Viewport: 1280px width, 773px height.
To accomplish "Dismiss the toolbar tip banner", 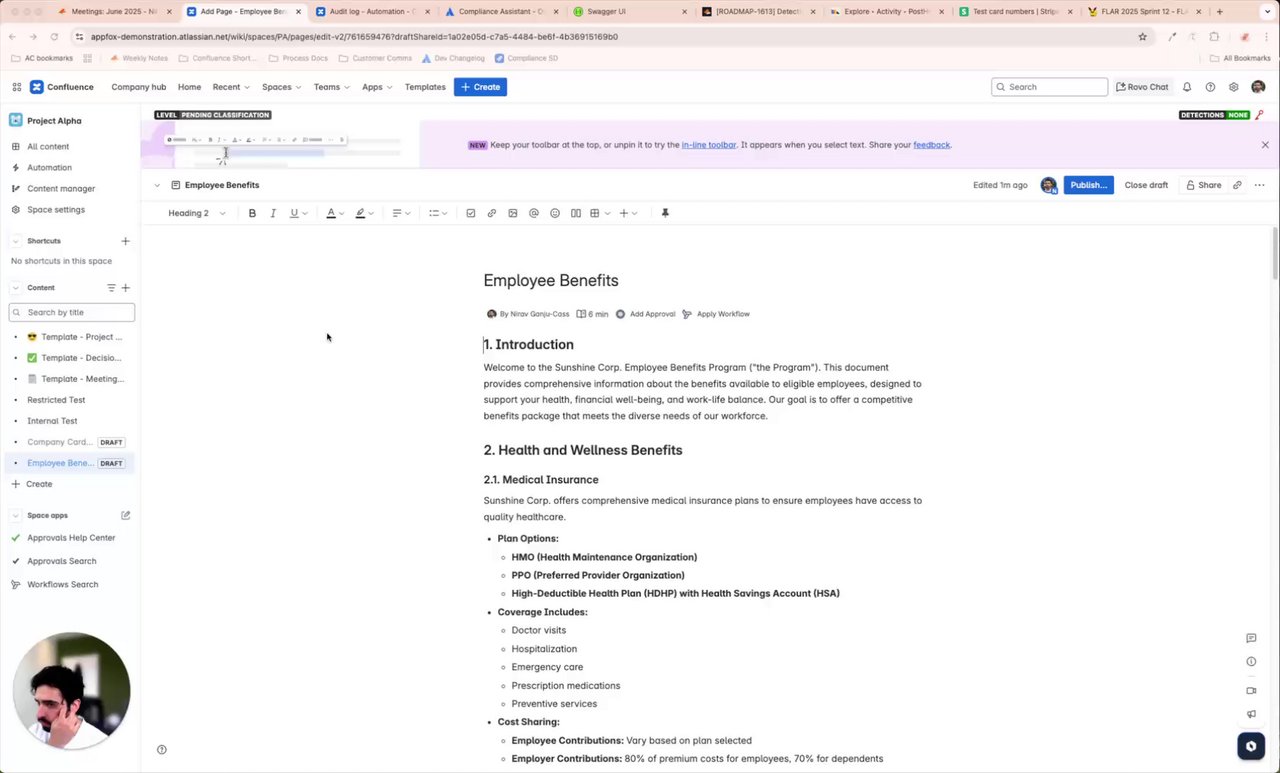I will pyautogui.click(x=1265, y=145).
